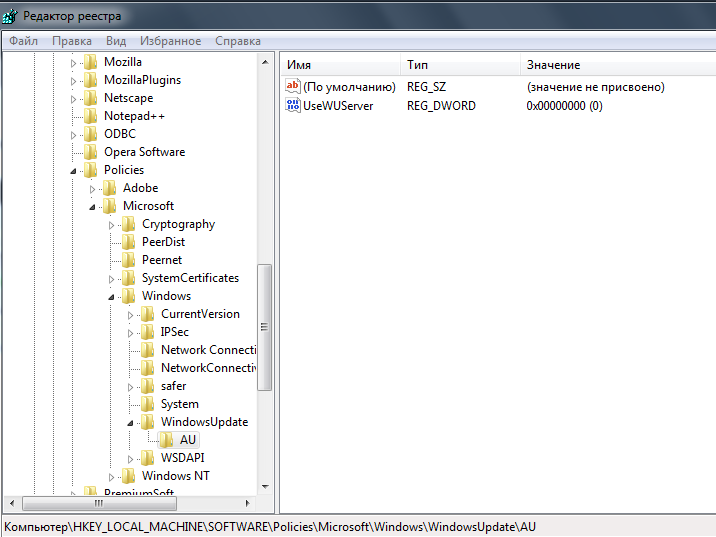
Task: Select the UseWUServer DWORD value icon
Action: click(x=293, y=106)
